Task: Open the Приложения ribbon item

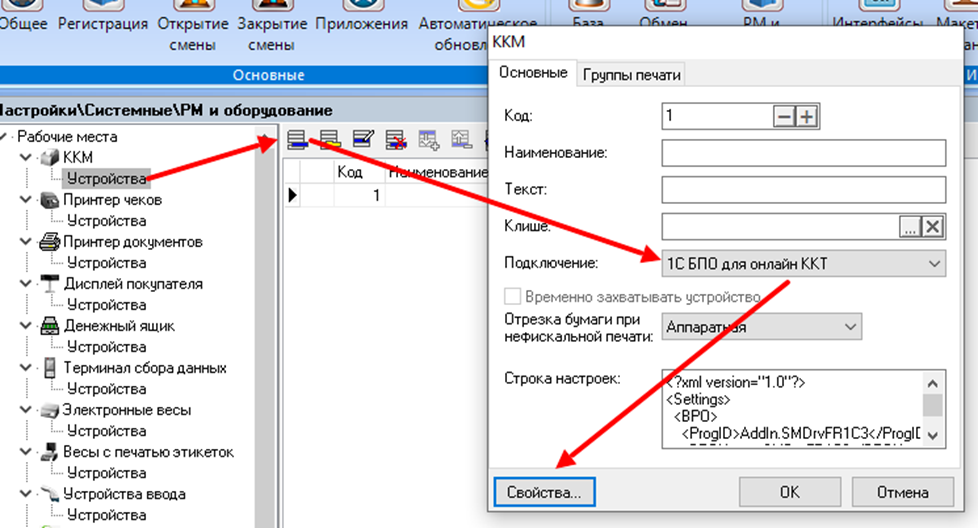Action: 362,24
